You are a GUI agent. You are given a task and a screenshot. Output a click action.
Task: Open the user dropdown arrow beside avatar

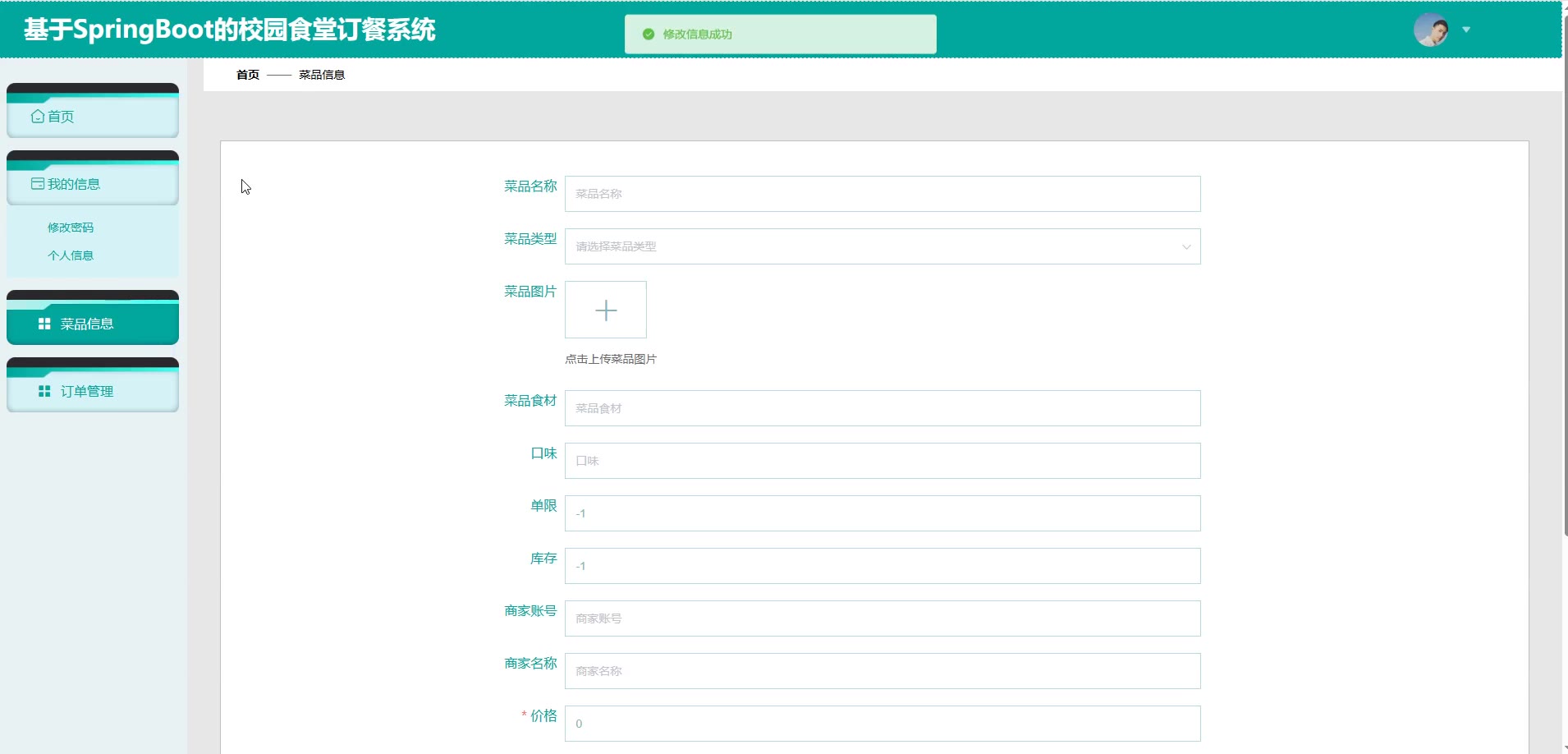(1466, 30)
